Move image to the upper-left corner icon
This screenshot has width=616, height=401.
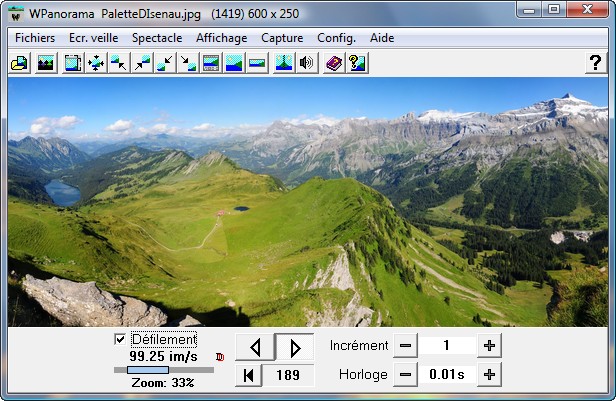(x=119, y=63)
